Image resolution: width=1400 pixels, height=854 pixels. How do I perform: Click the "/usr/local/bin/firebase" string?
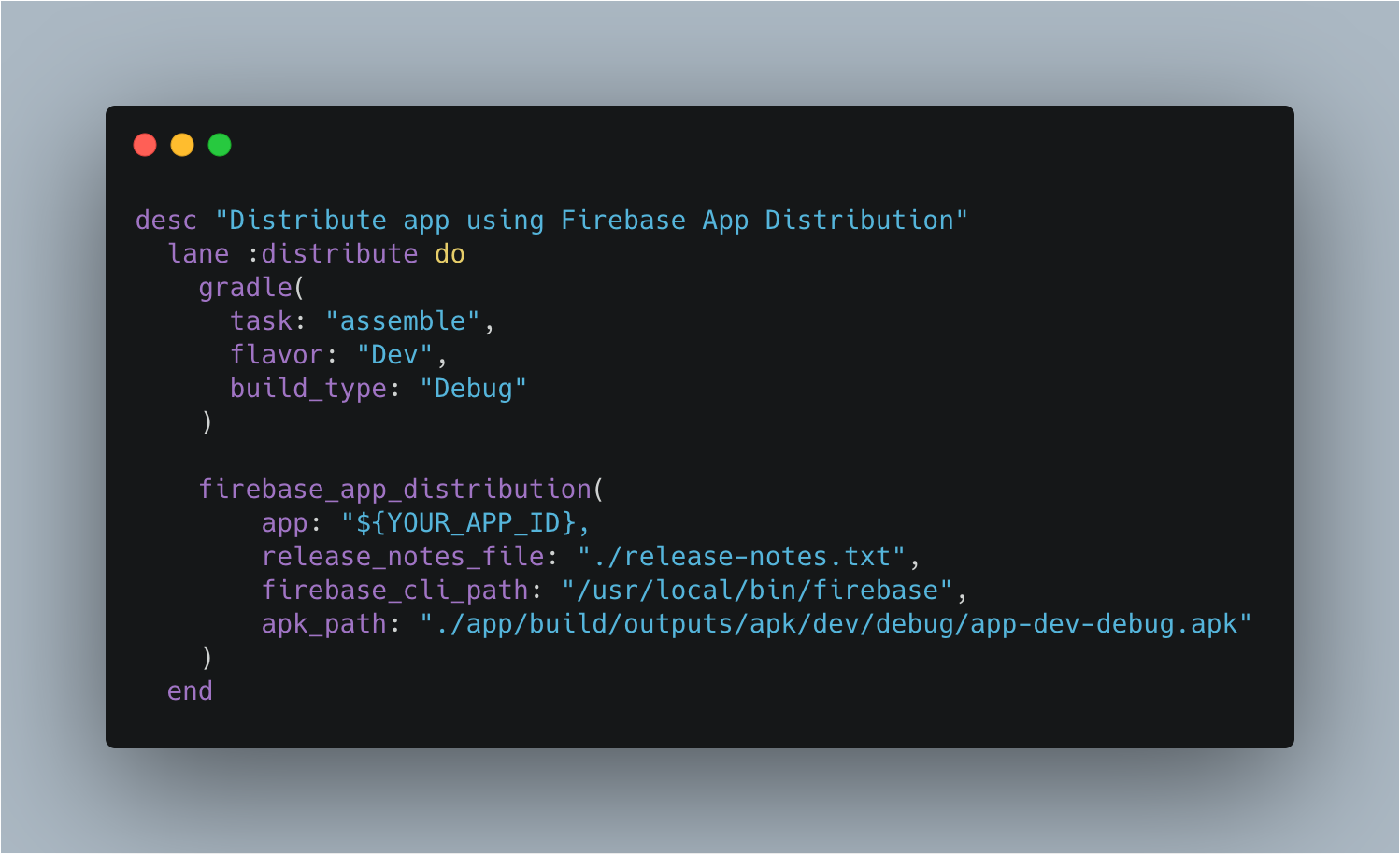[x=757, y=591]
